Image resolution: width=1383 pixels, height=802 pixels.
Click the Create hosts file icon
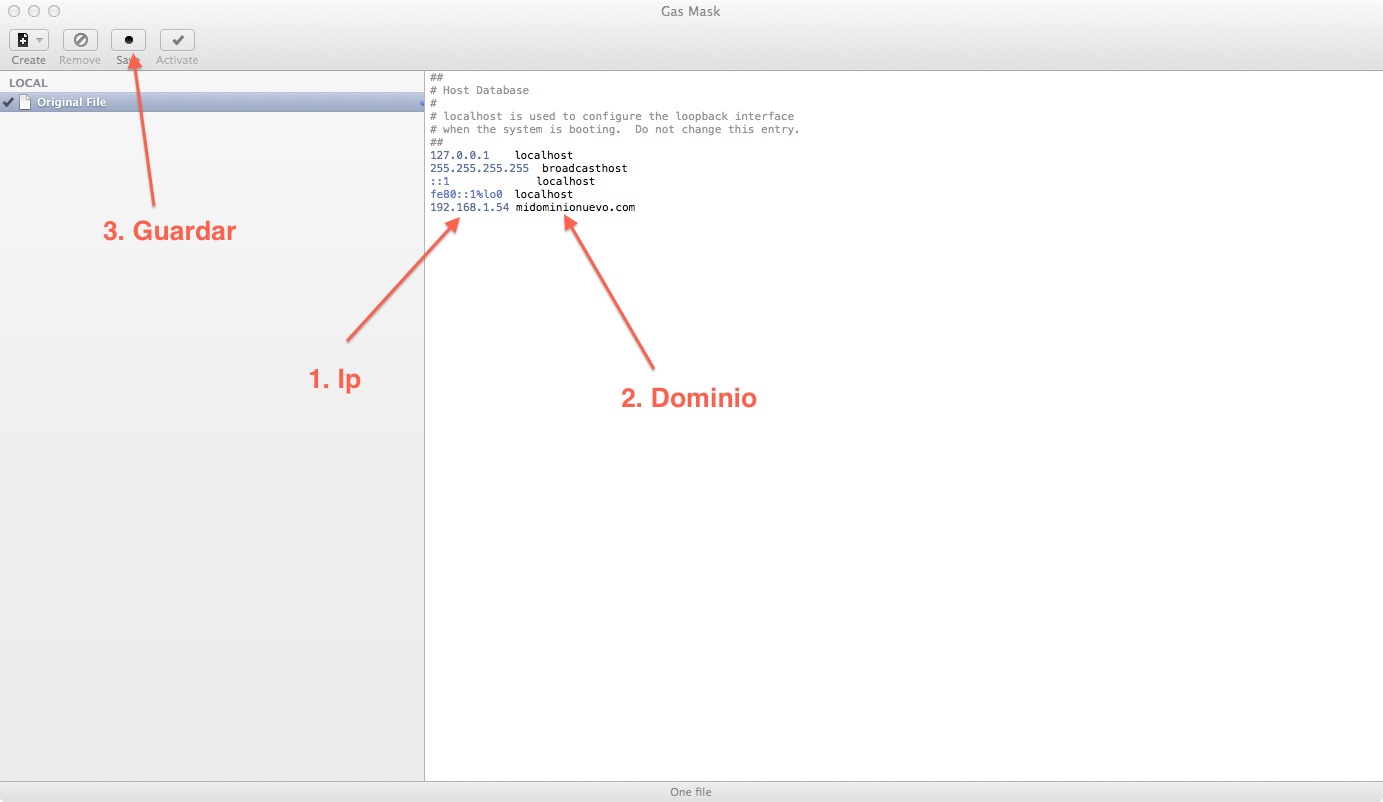(23, 40)
